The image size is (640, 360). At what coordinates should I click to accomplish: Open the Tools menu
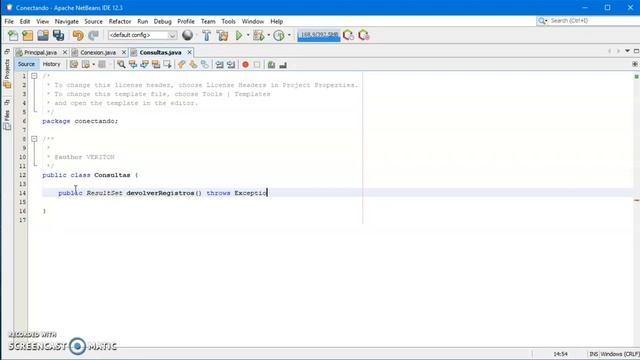[229, 21]
